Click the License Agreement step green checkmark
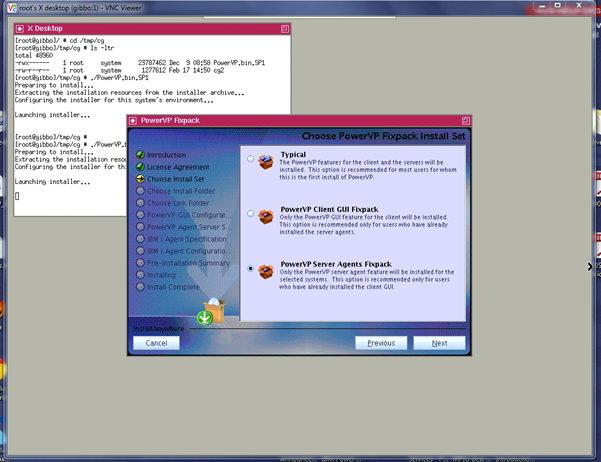This screenshot has width=601, height=462. click(x=140, y=167)
